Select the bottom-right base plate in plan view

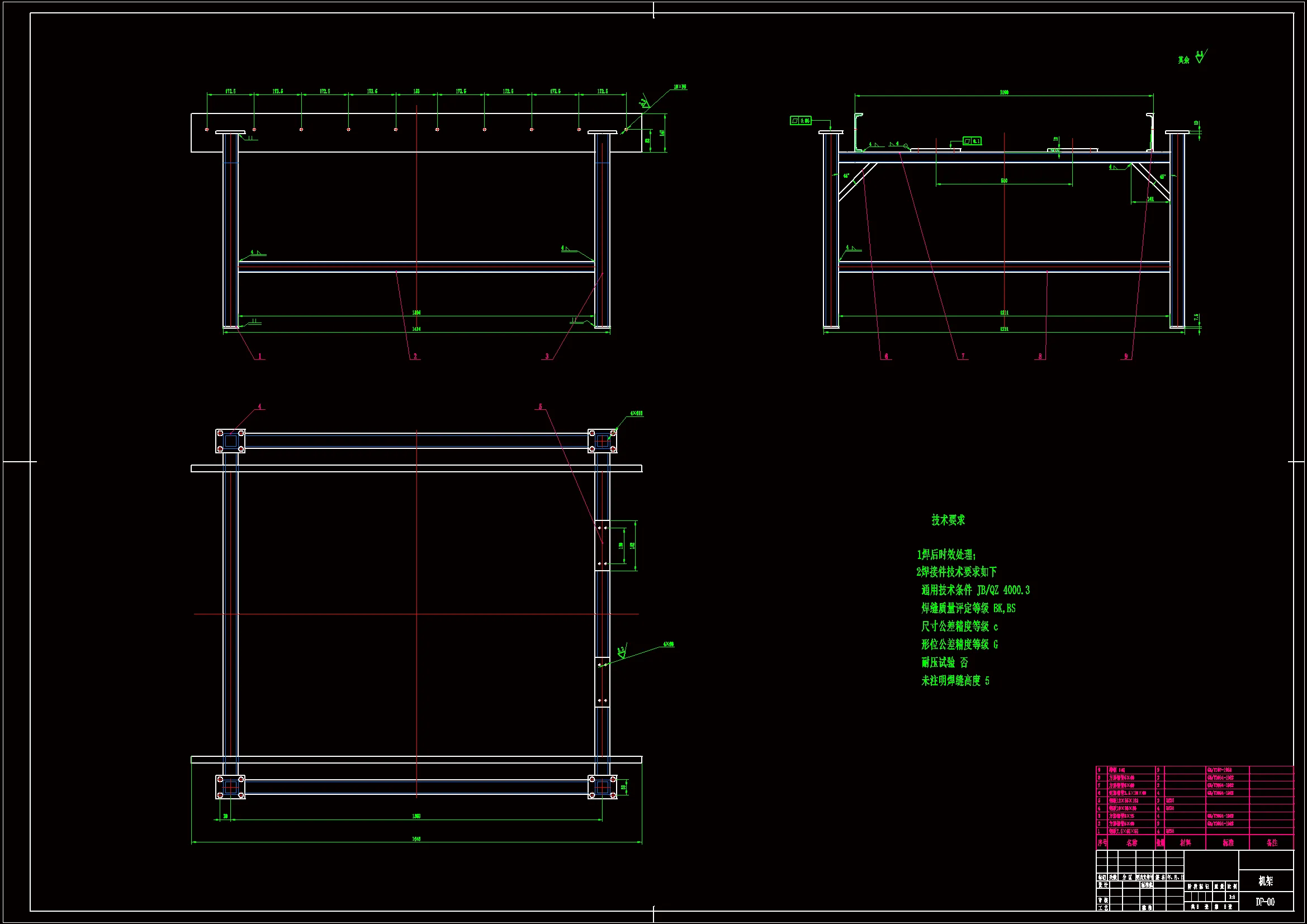pos(602,787)
